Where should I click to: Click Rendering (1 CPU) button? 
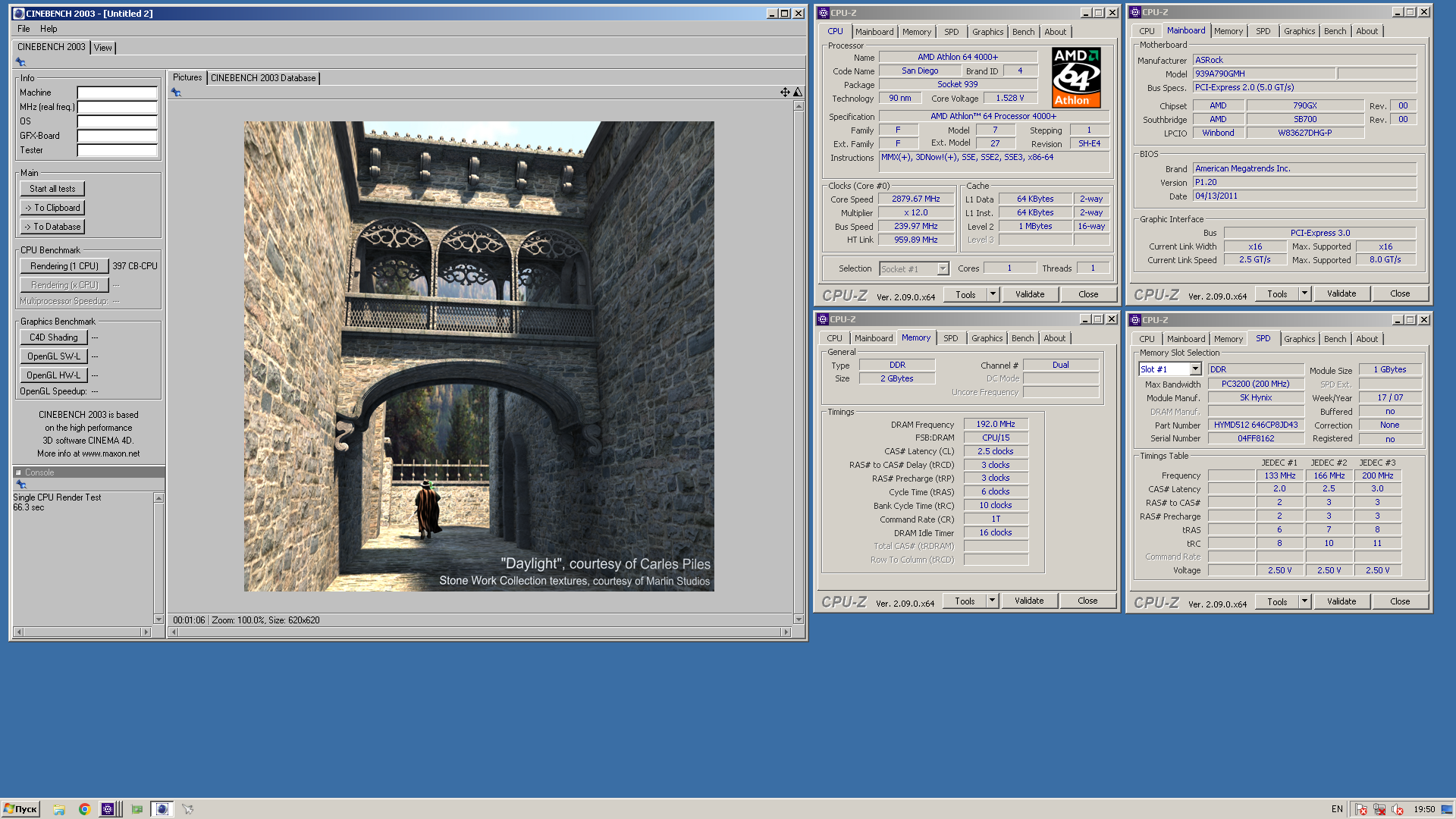pyautogui.click(x=64, y=266)
